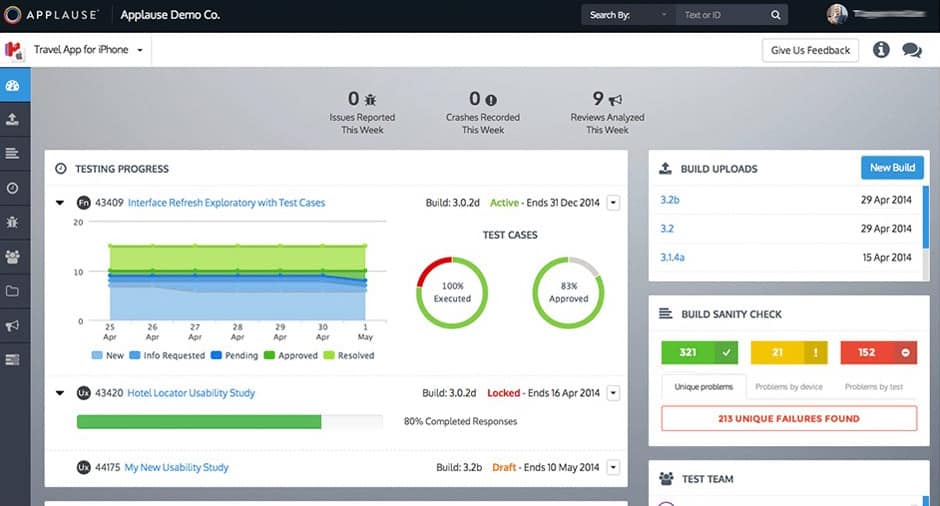Click the New Build button
This screenshot has width=940, height=506.
coord(892,168)
